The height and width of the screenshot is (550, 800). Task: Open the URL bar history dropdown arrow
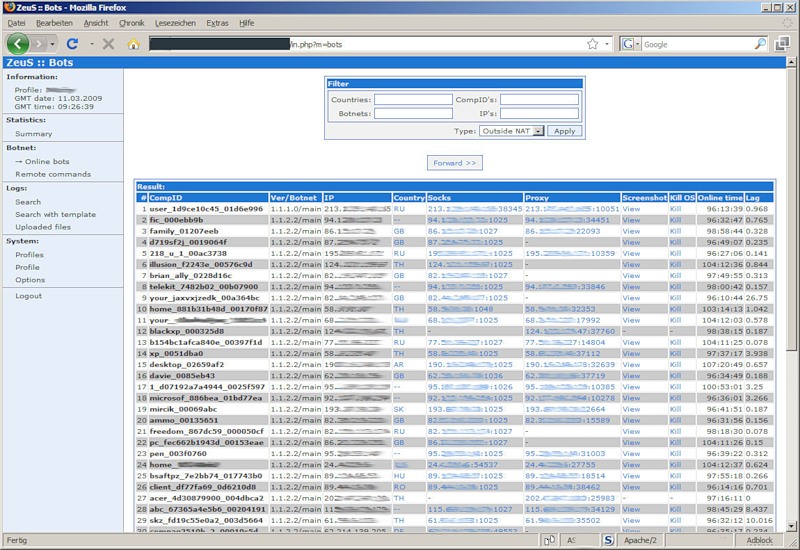point(607,44)
